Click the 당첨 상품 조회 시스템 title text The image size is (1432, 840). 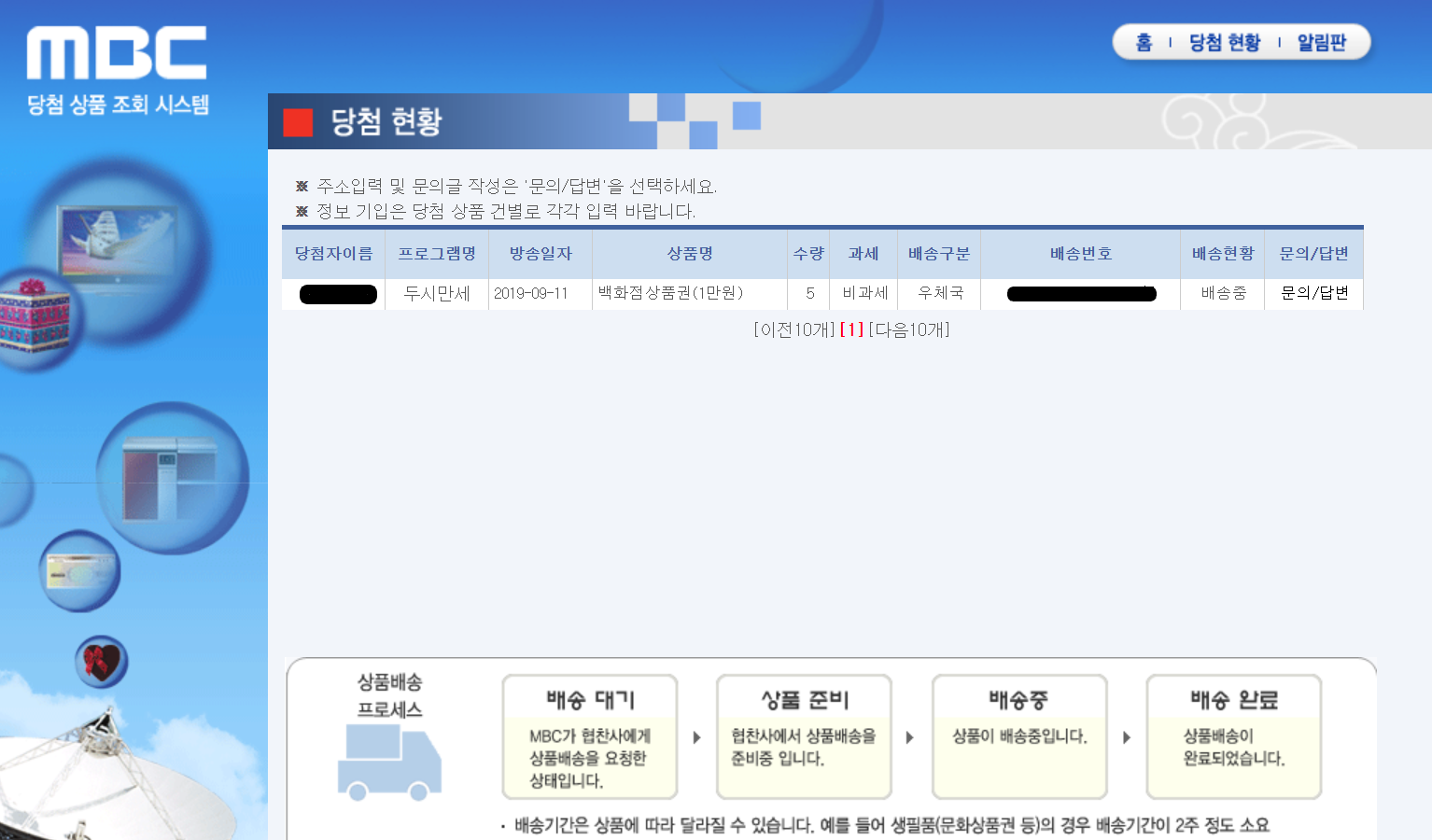tap(118, 105)
